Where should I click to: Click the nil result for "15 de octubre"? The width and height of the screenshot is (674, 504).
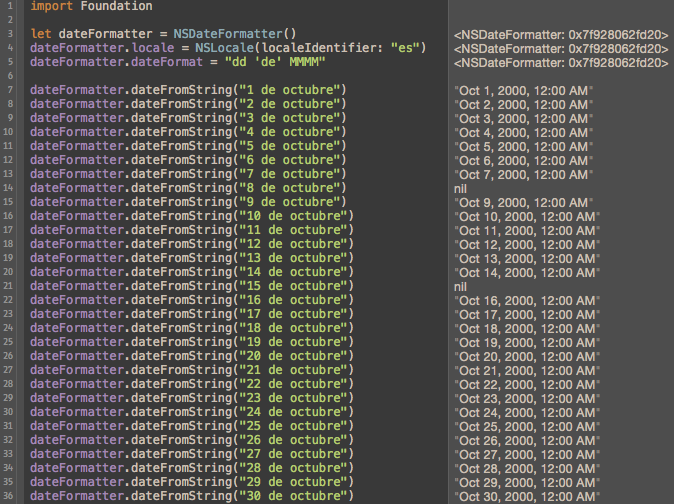tap(460, 287)
